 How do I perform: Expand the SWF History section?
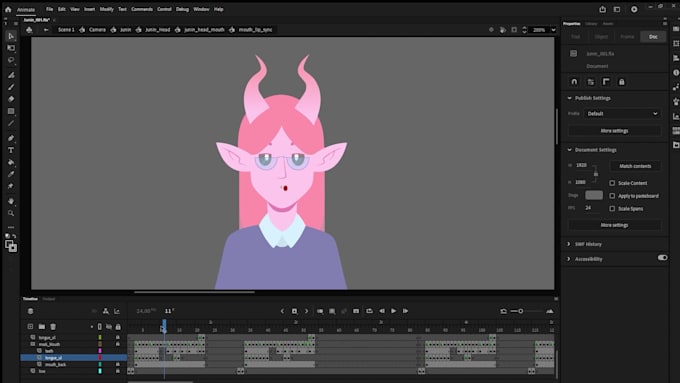pos(569,244)
